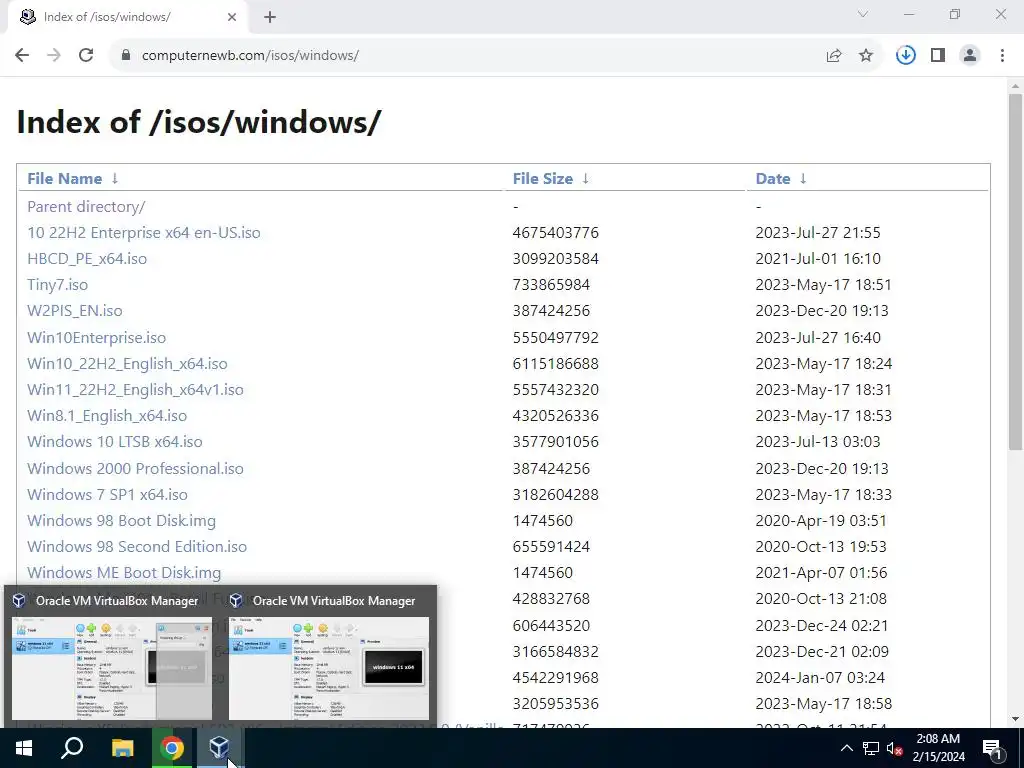Click VirtualBox icon in taskbar
The width and height of the screenshot is (1024, 768).
[219, 748]
